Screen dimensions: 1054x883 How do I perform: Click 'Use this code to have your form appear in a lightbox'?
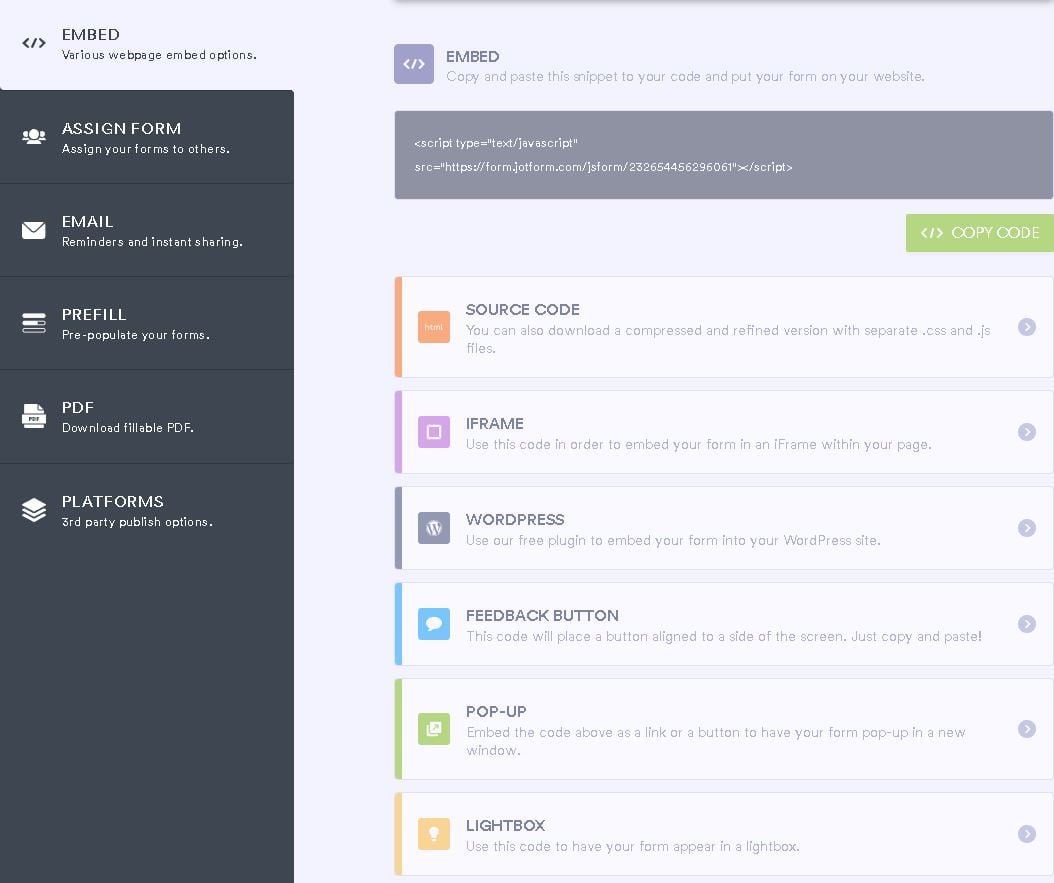pos(633,847)
